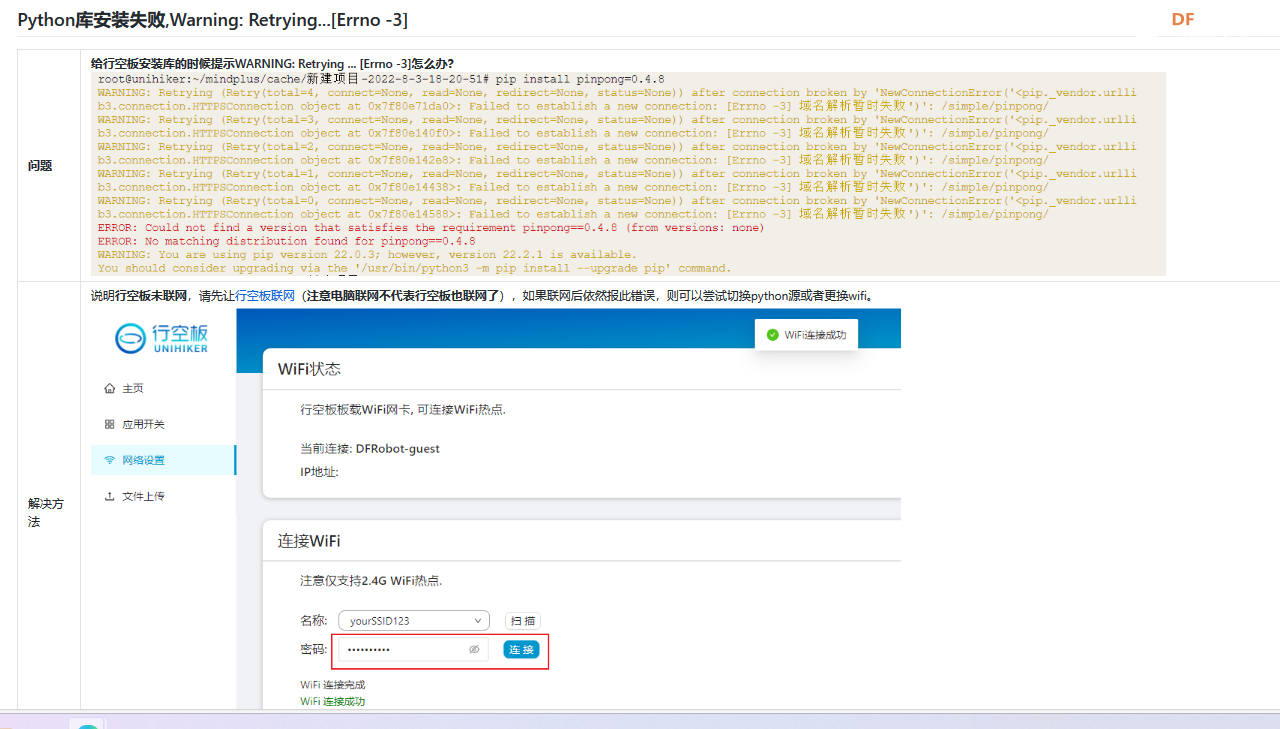Focus the WiFi 密码 password field
This screenshot has height=729, width=1280.
(x=413, y=650)
